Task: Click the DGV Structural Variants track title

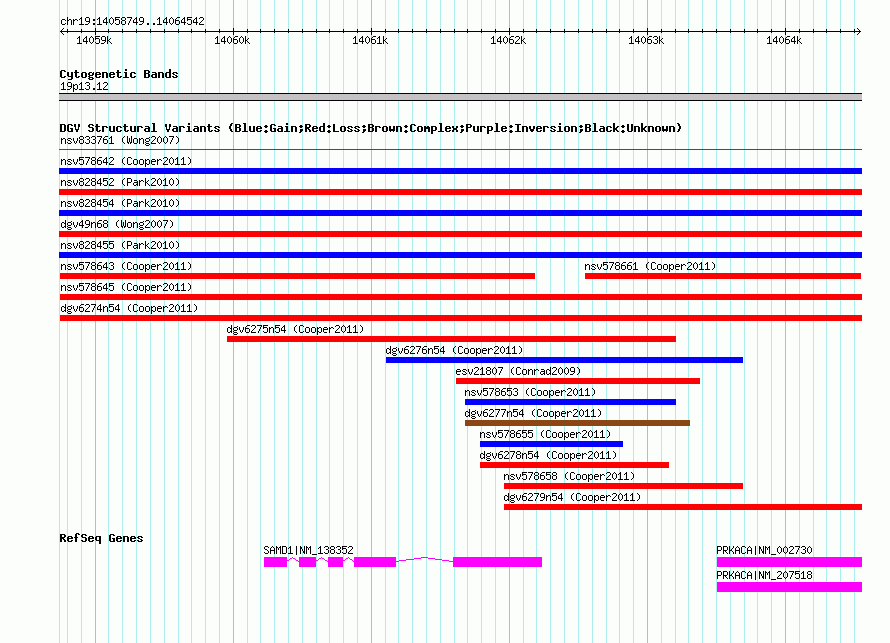Action: pos(370,128)
